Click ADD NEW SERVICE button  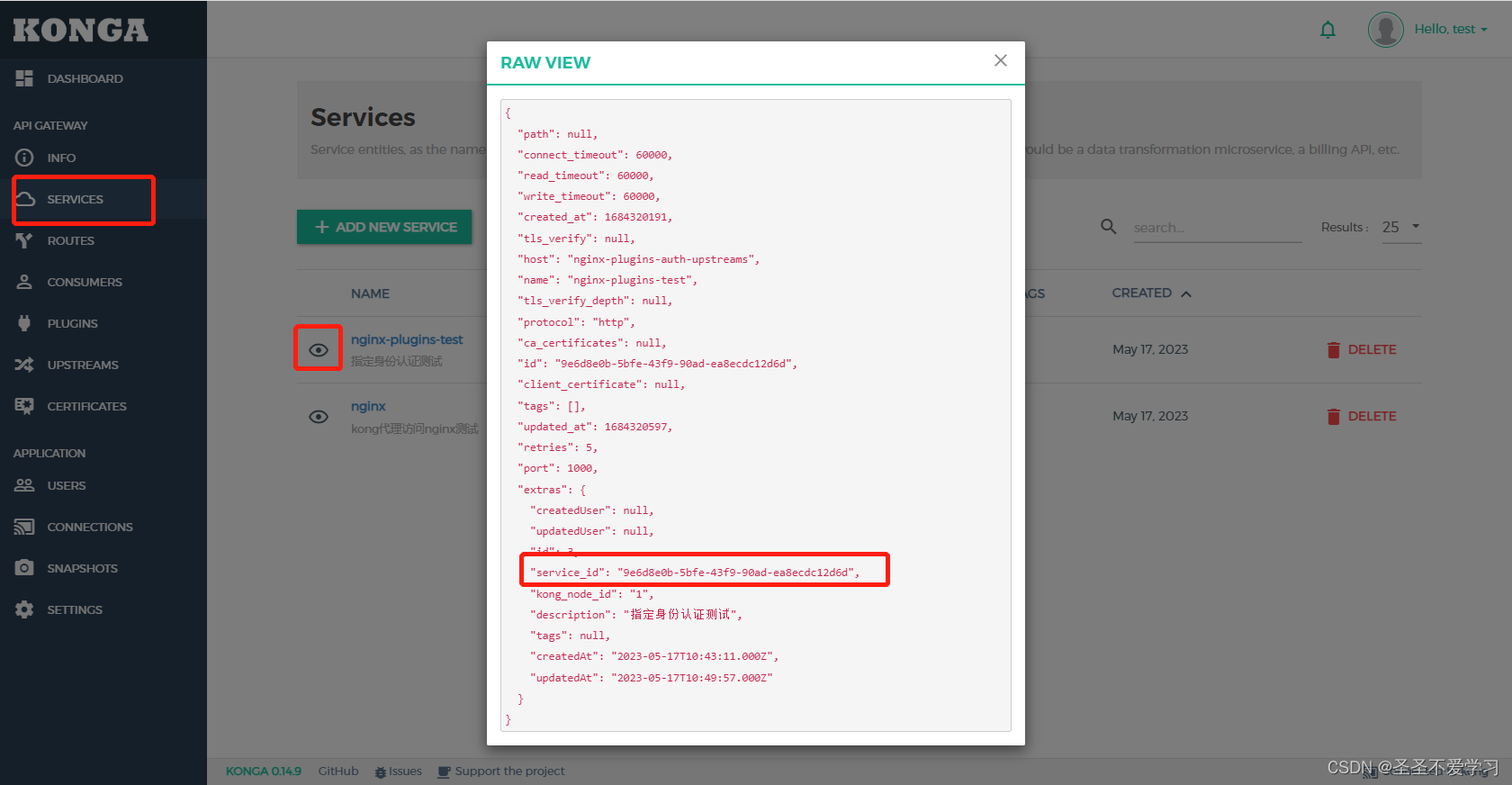(384, 227)
